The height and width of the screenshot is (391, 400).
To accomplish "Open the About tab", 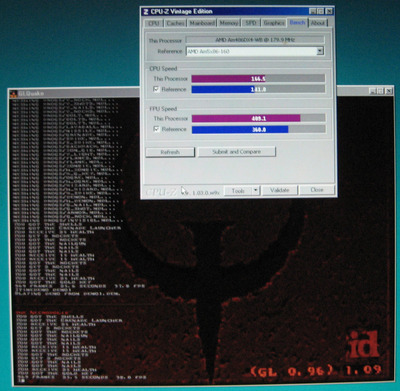I will pyautogui.click(x=318, y=23).
